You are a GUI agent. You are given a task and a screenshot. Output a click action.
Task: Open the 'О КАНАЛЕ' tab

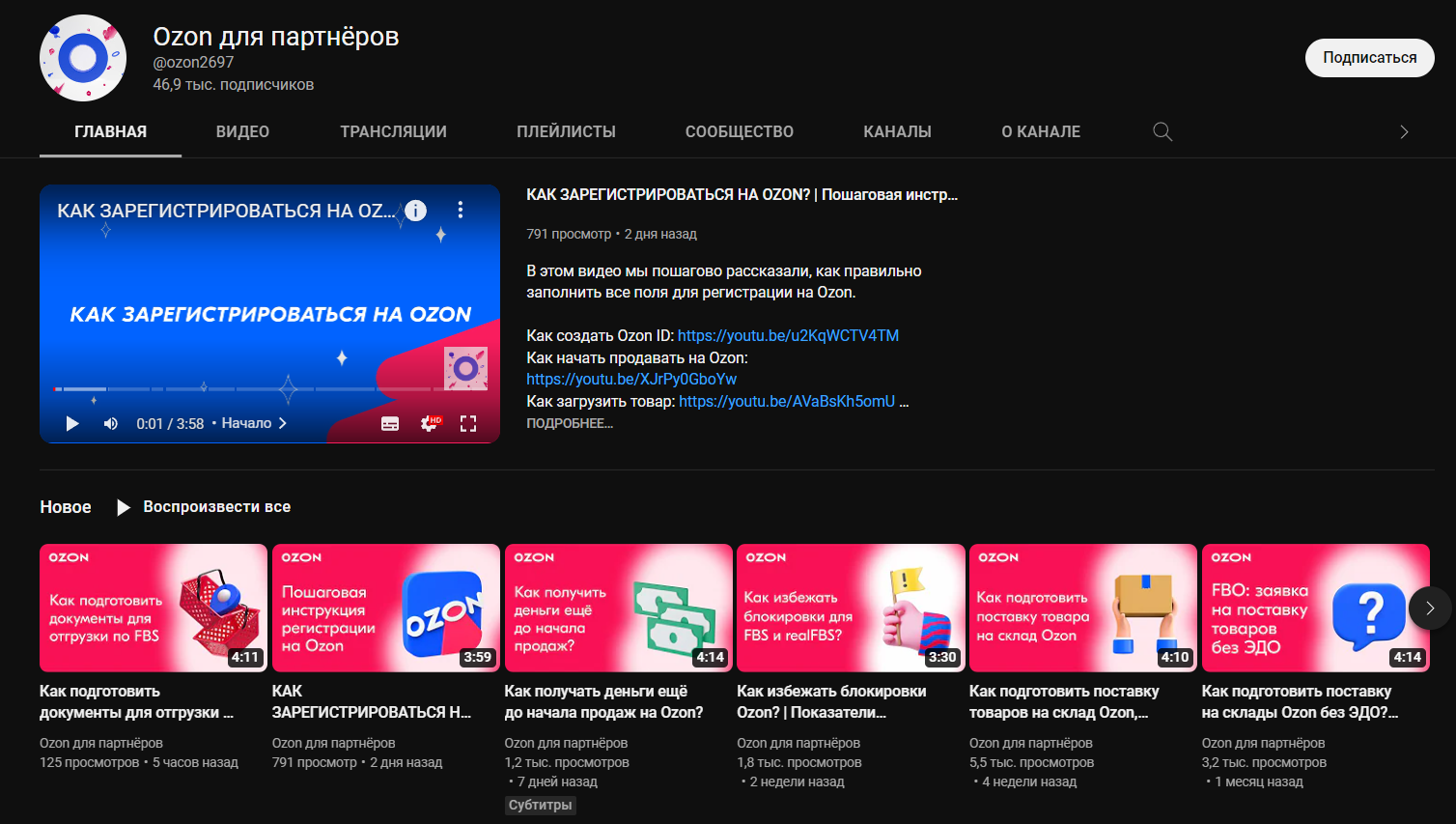[x=1041, y=131]
